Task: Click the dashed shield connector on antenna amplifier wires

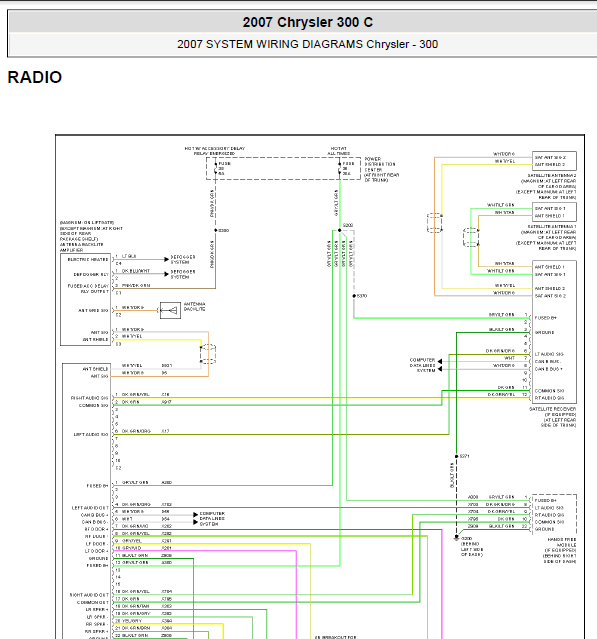Action: [208, 354]
